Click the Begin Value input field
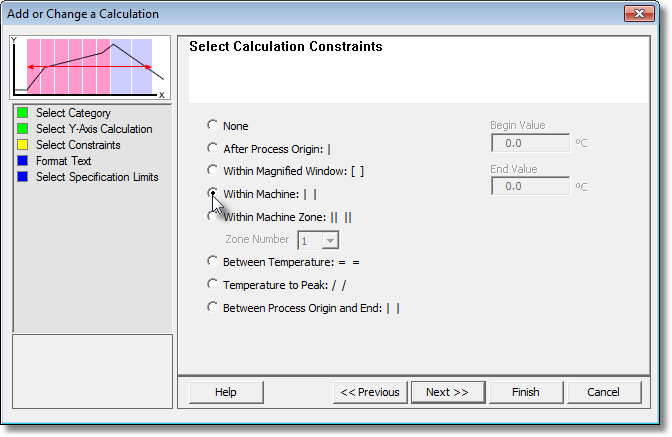Screen dimensions: 672x437 (531, 143)
